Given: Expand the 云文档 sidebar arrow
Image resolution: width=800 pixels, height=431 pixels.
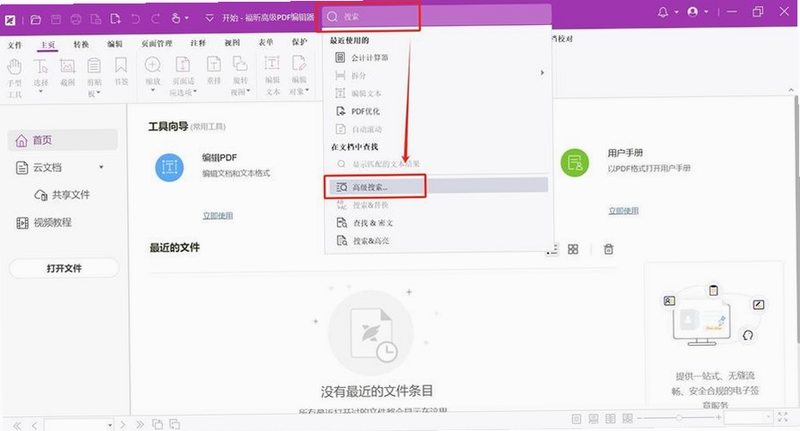Looking at the screenshot, I should [x=101, y=167].
